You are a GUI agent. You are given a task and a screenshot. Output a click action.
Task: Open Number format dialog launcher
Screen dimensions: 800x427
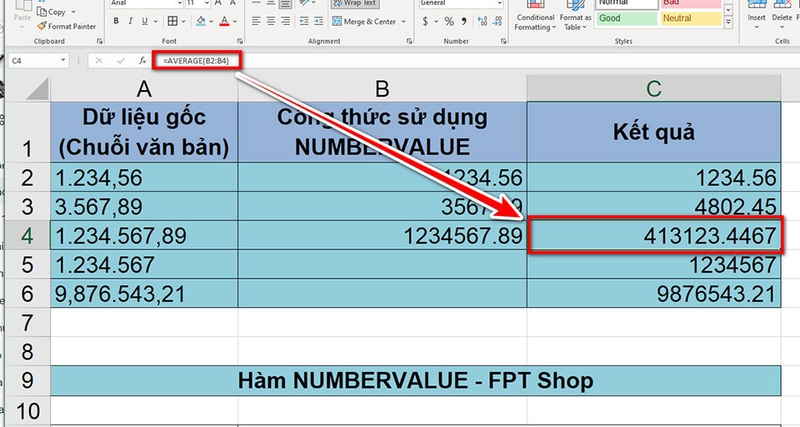504,41
